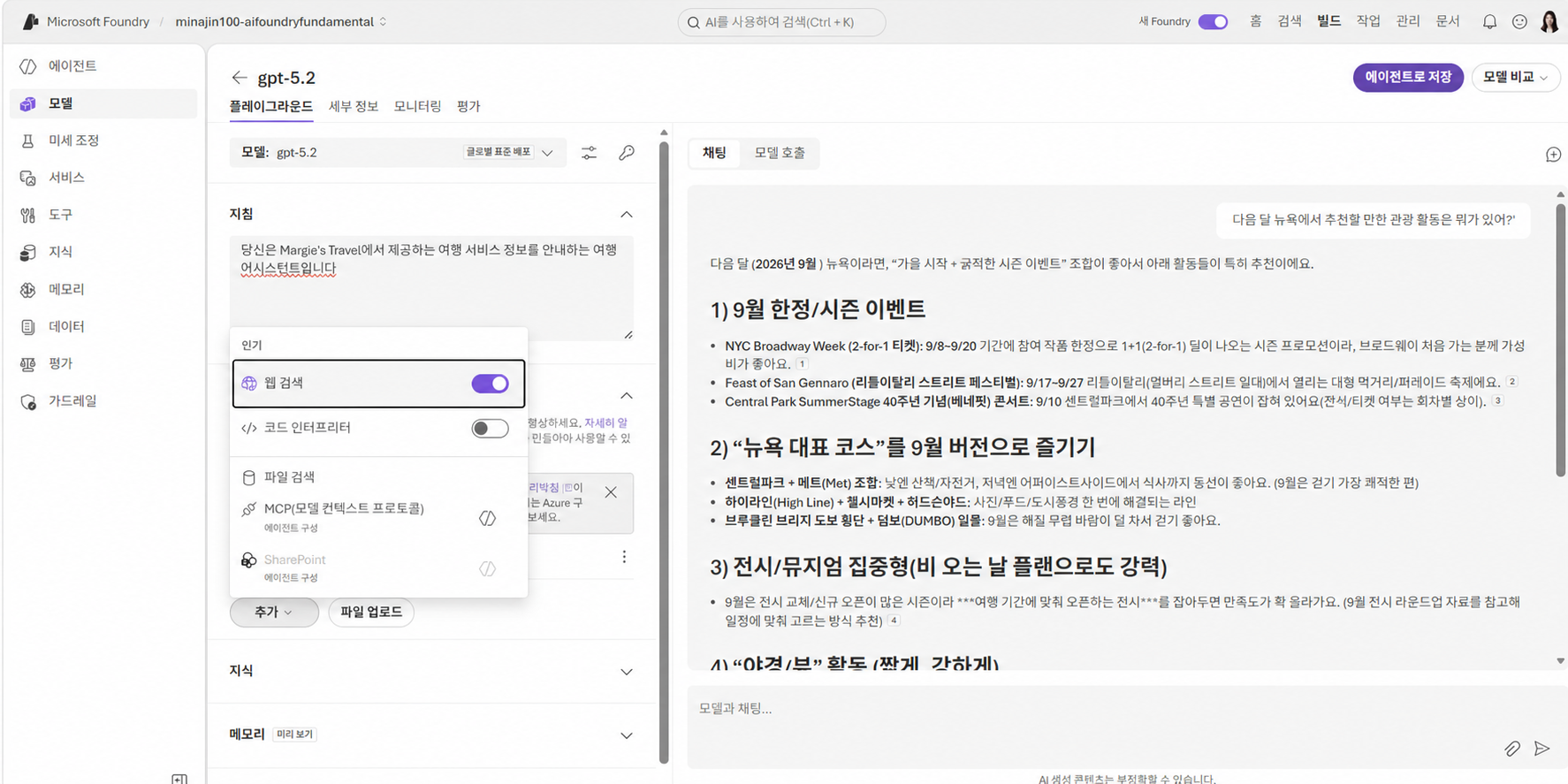The height and width of the screenshot is (784, 1568).
Task: Open the 모델 deployment dropdown chevron
Action: click(547, 153)
